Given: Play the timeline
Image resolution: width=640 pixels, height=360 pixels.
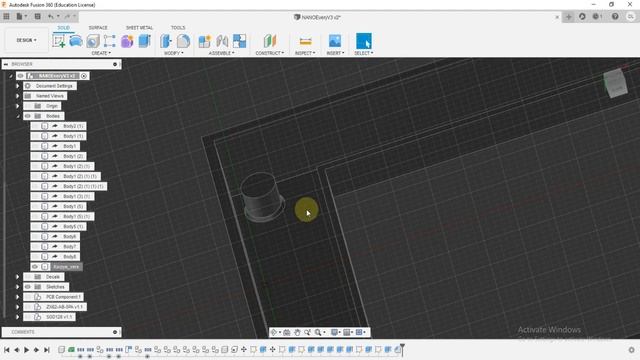Looking at the screenshot, I should tap(27, 350).
